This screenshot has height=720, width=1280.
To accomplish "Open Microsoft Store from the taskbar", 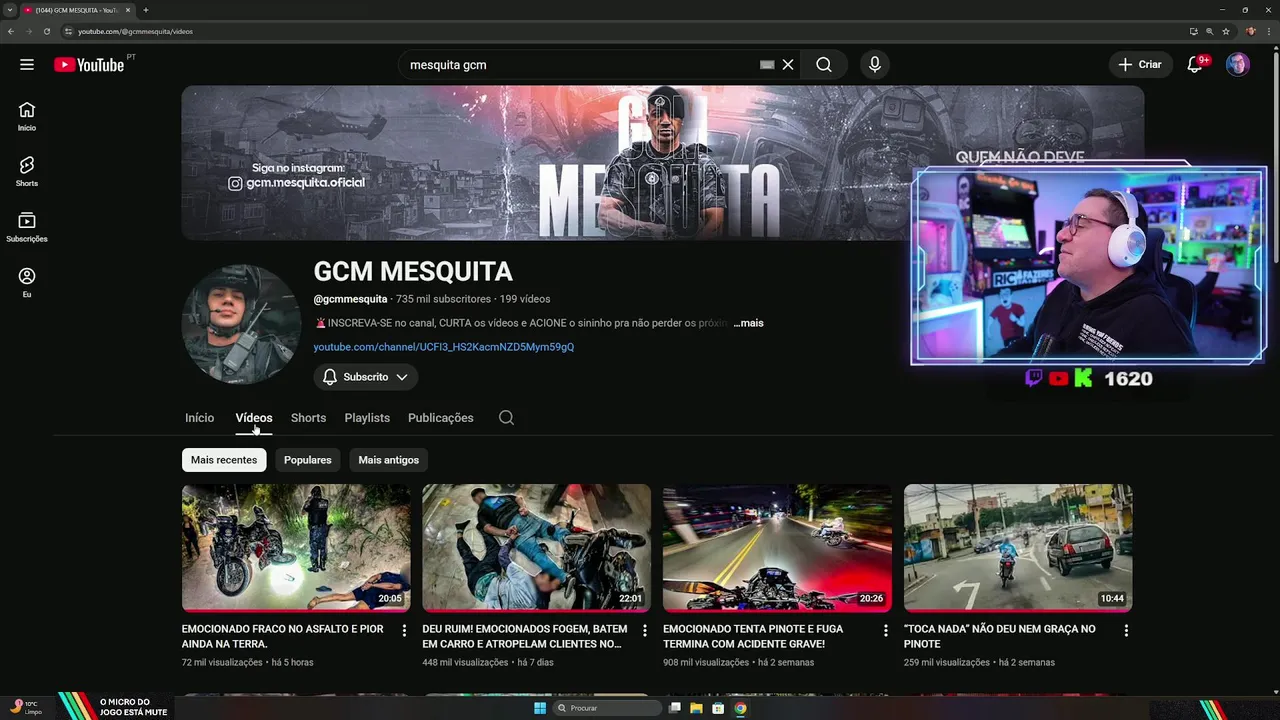I will [718, 708].
